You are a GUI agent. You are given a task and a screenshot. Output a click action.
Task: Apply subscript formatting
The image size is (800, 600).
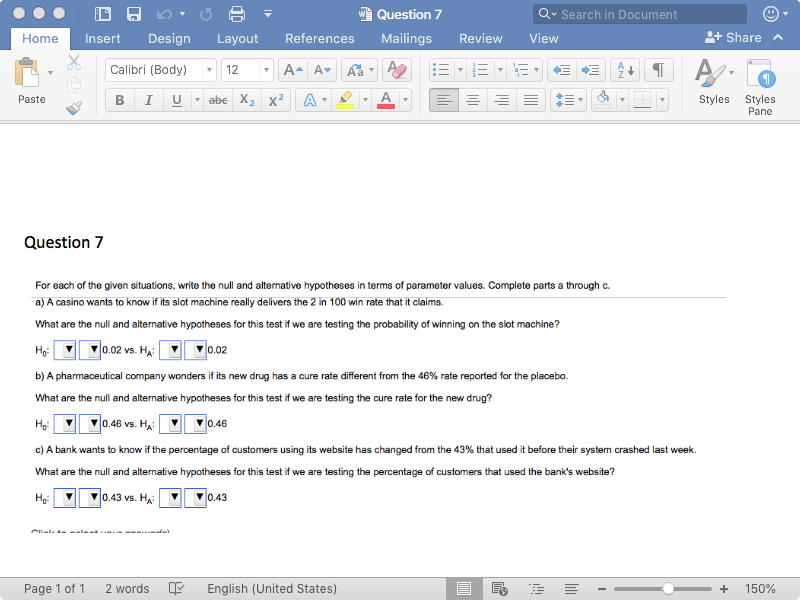245,99
